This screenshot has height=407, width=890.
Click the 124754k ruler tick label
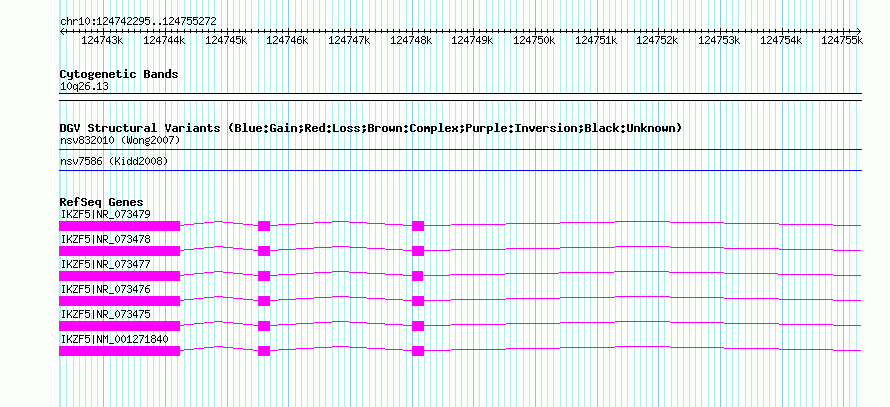pyautogui.click(x=781, y=40)
